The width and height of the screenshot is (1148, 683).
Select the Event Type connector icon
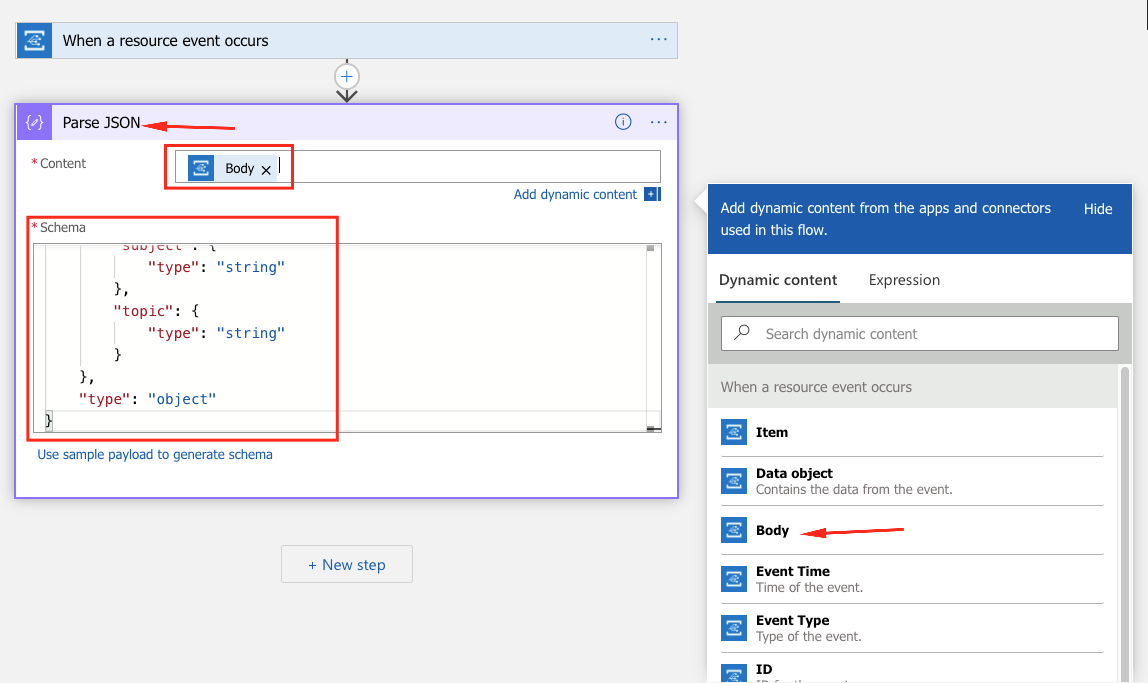(733, 628)
